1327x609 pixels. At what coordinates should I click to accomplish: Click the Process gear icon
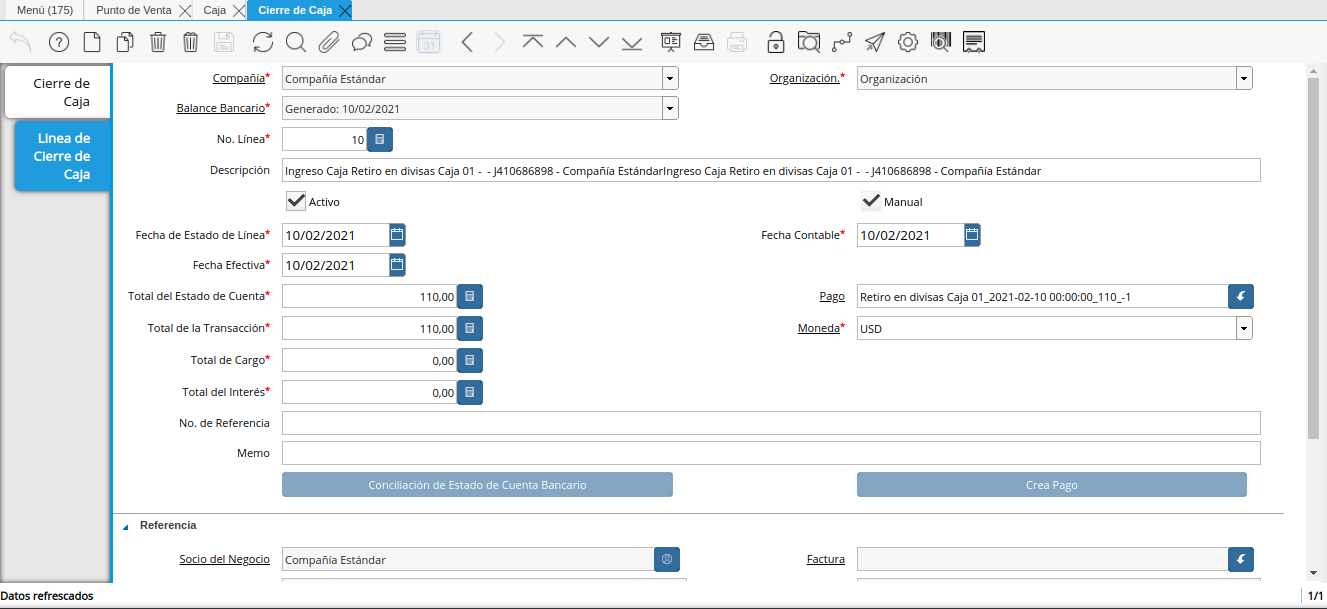pos(908,42)
